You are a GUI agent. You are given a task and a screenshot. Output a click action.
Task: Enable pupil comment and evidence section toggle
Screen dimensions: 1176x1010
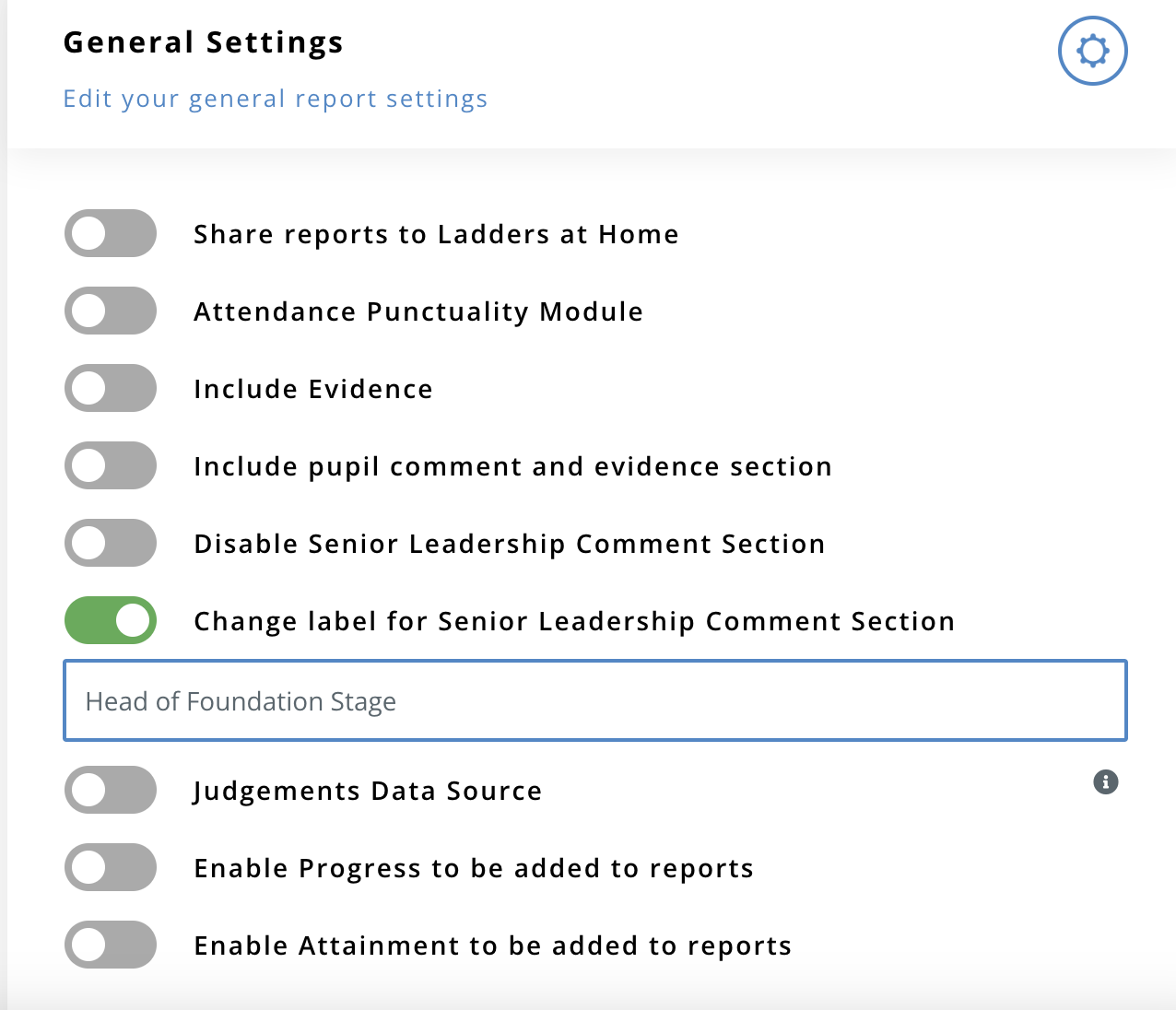point(111,465)
